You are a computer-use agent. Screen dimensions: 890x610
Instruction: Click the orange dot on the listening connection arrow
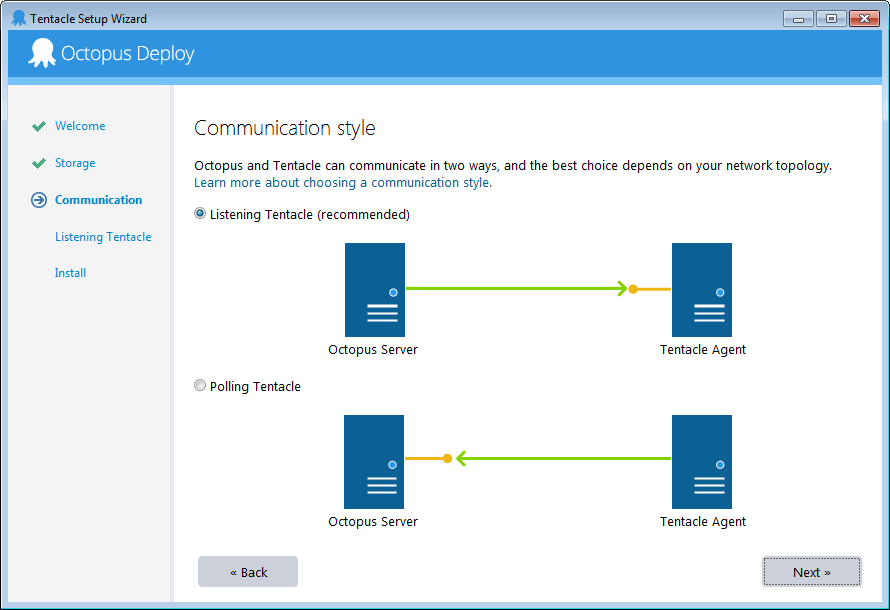632,288
